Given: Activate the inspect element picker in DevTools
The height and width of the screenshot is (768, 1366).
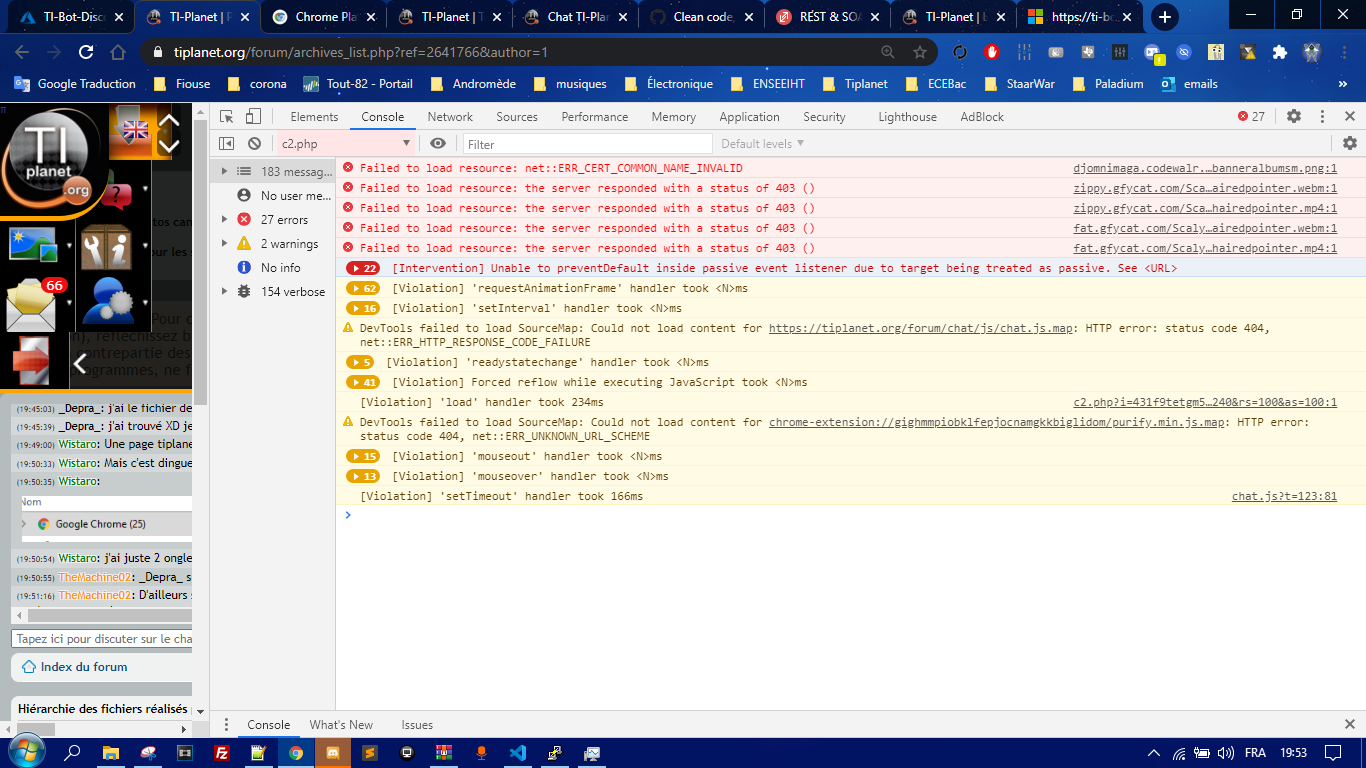Looking at the screenshot, I should click(x=227, y=116).
